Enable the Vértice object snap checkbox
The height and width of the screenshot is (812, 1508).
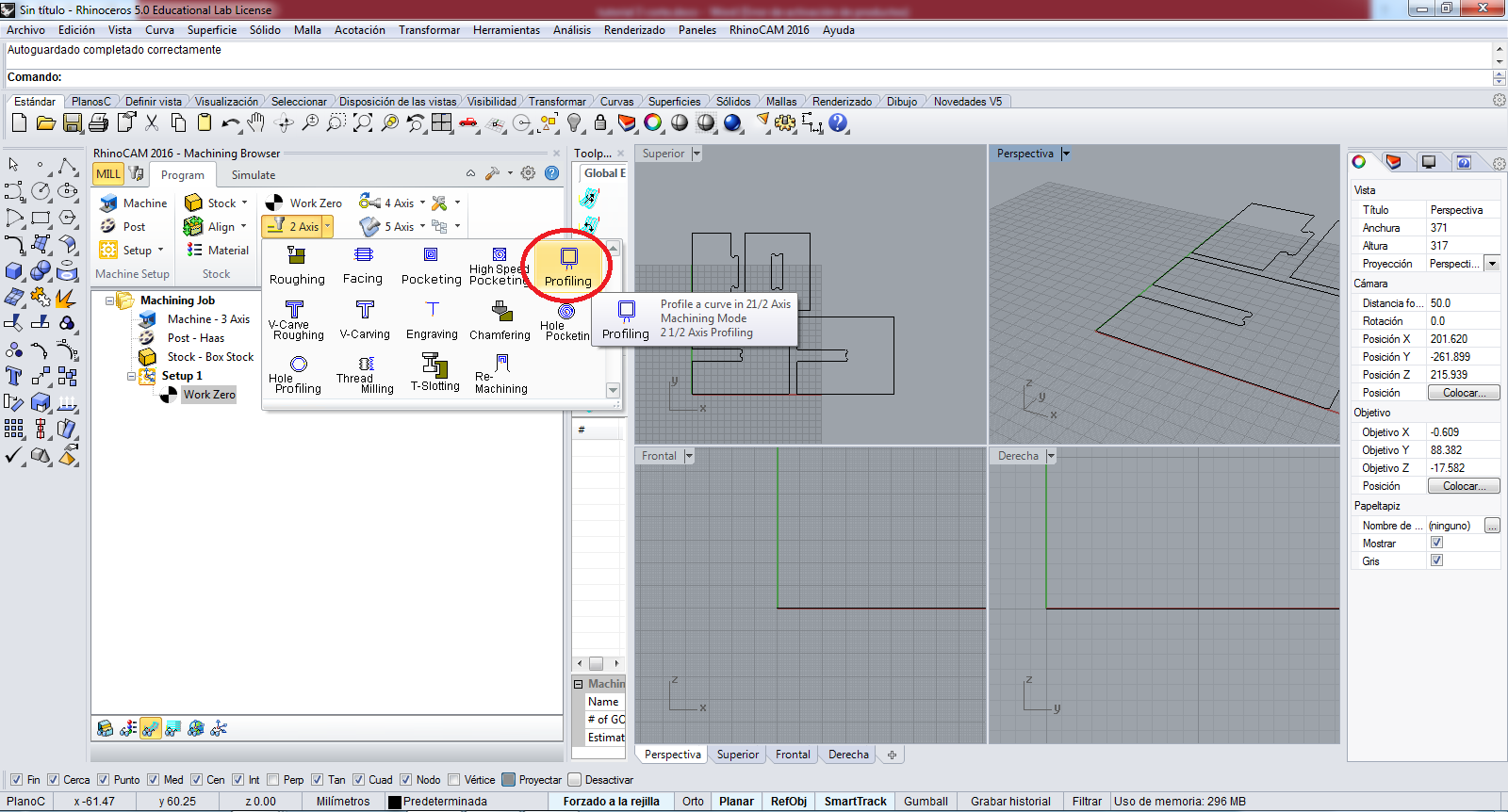pos(454,780)
